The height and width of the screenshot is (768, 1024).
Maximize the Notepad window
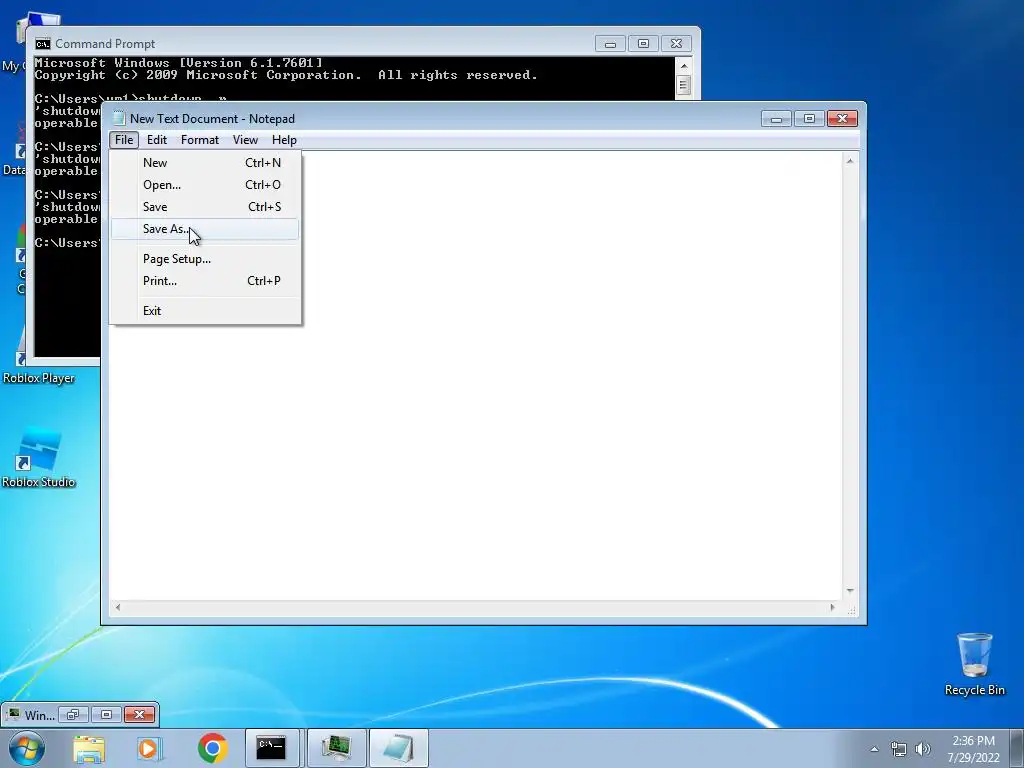coord(809,119)
